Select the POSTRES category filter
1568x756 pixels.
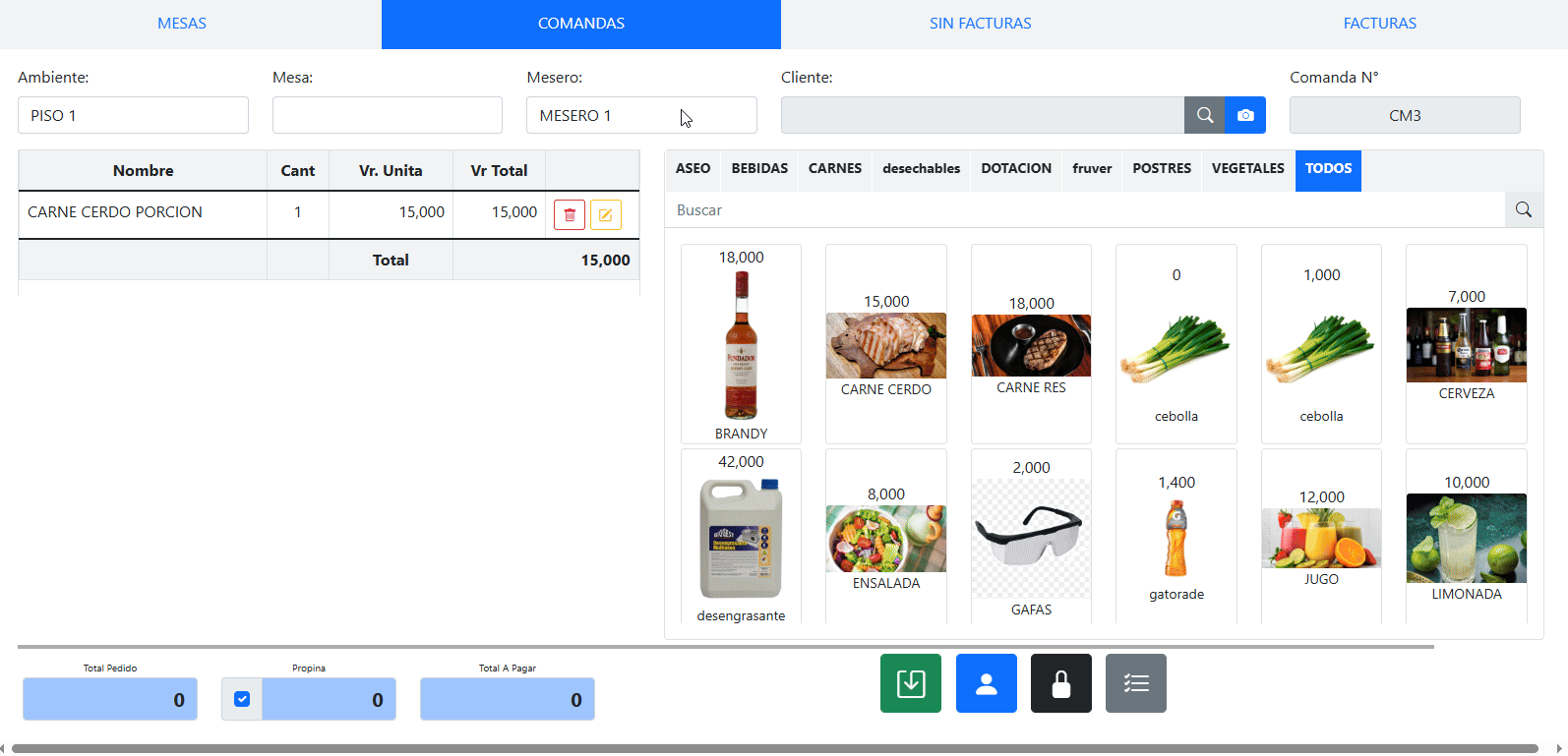[1161, 169]
